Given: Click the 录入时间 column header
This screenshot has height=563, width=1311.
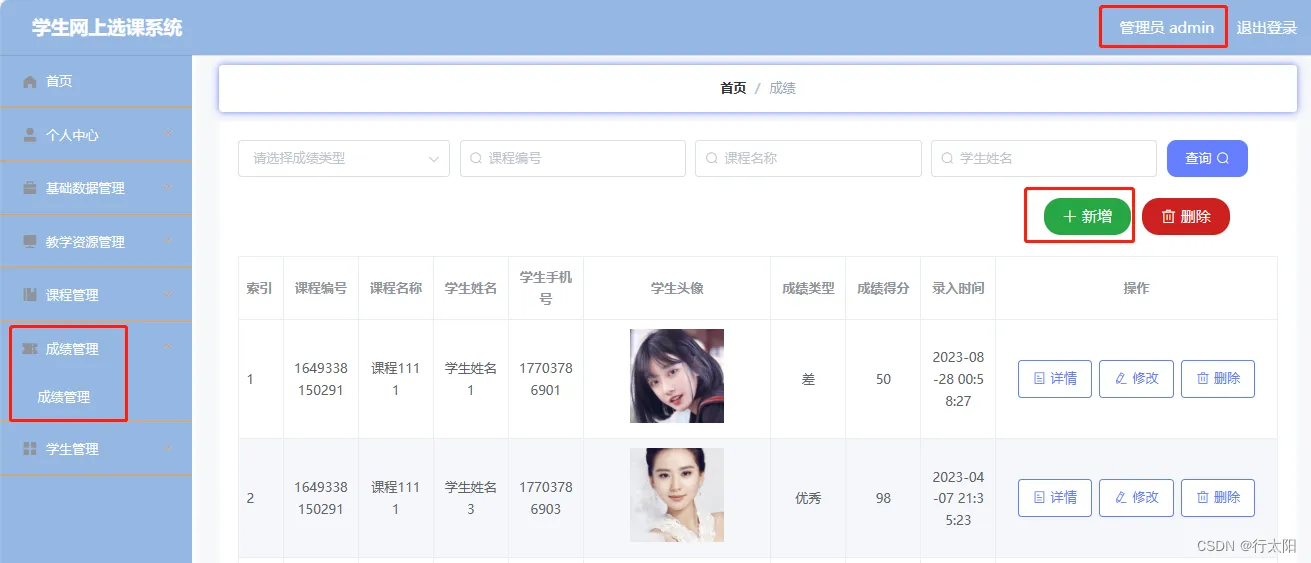Looking at the screenshot, I should pos(958,288).
